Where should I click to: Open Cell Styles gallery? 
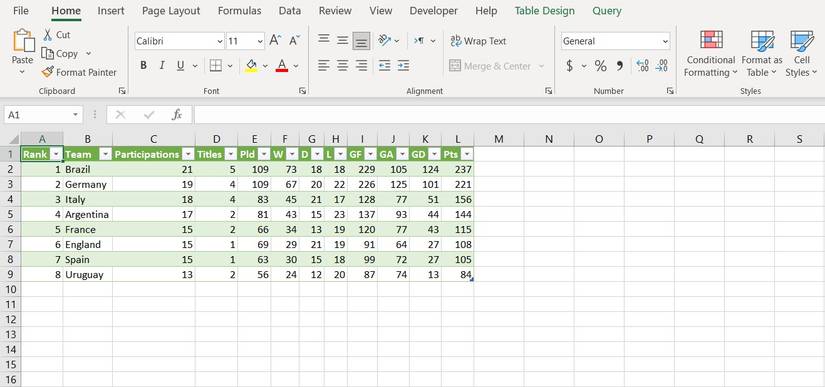(802, 54)
